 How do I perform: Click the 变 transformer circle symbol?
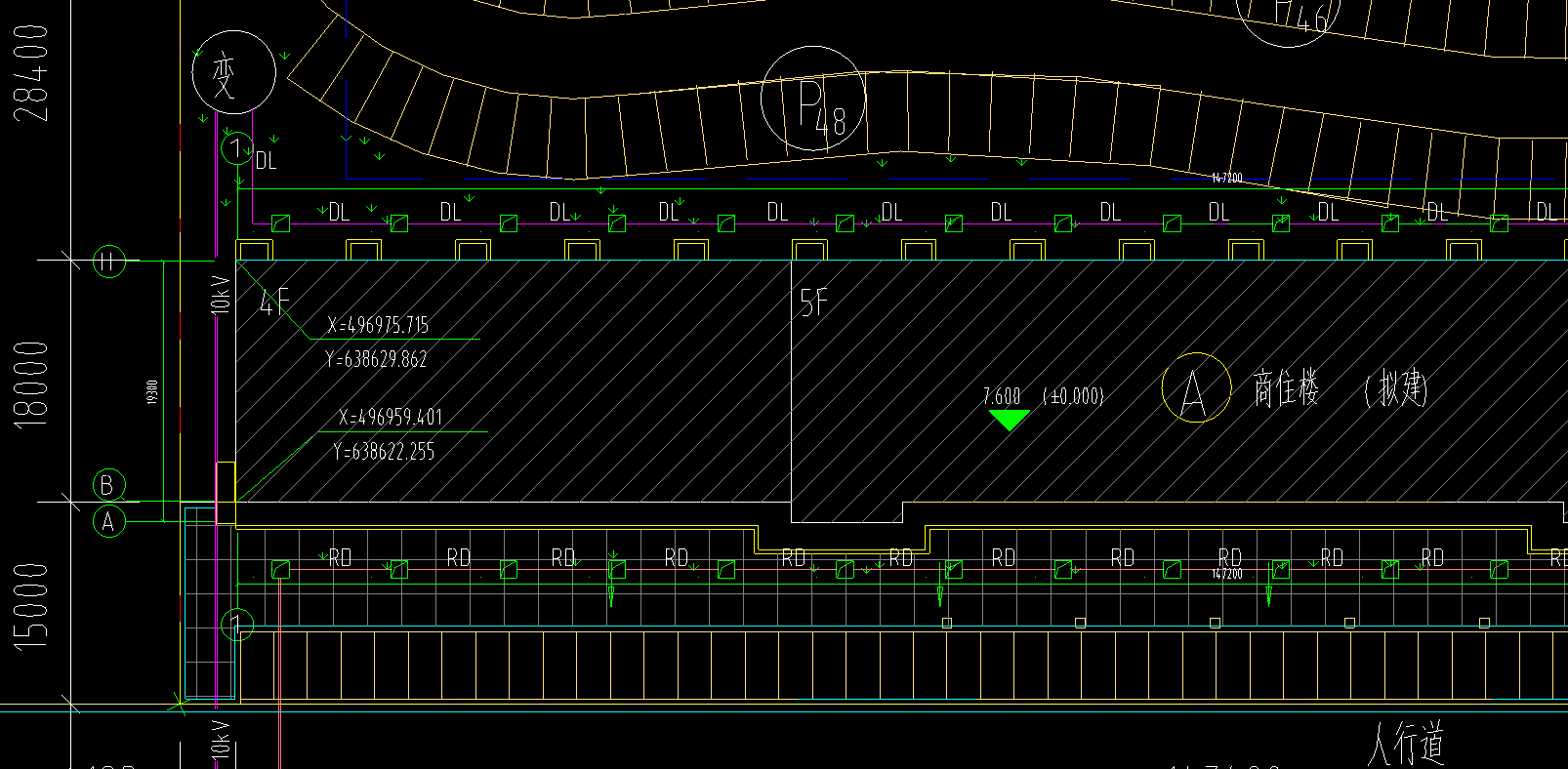click(x=233, y=73)
